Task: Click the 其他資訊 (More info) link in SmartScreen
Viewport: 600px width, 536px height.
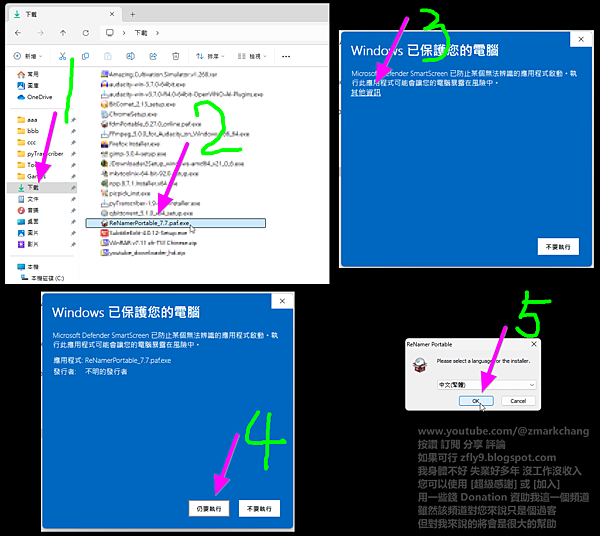Action: 366,92
